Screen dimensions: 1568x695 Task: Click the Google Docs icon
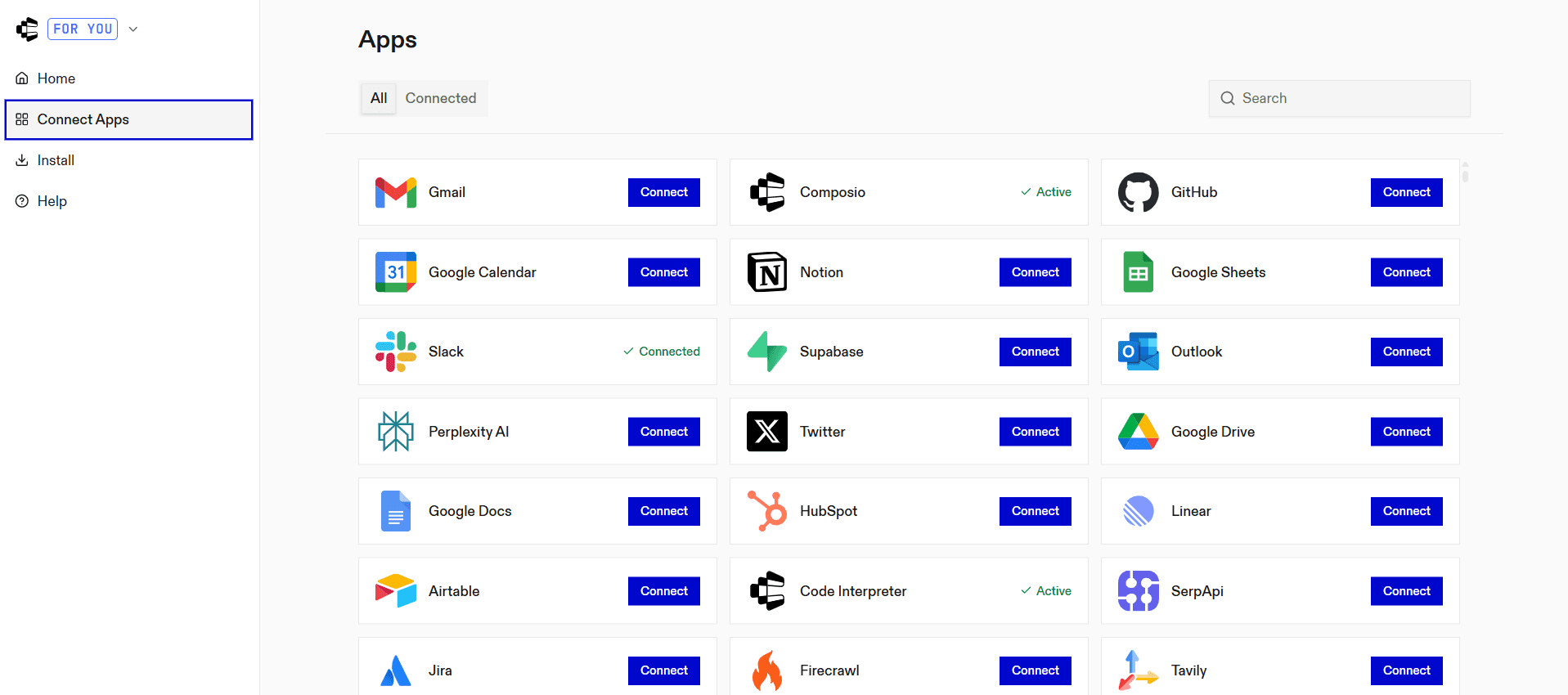tap(396, 511)
